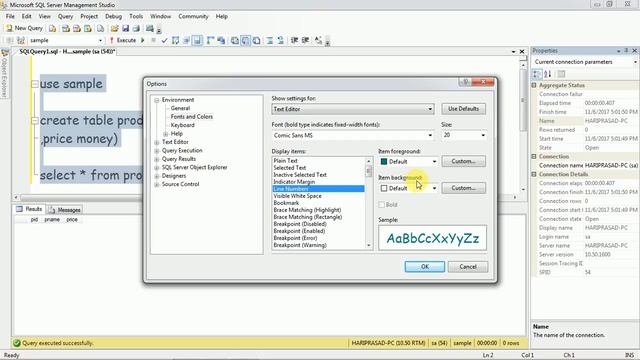The image size is (640, 360).
Task: Open the Tools menu
Action: (136, 16)
